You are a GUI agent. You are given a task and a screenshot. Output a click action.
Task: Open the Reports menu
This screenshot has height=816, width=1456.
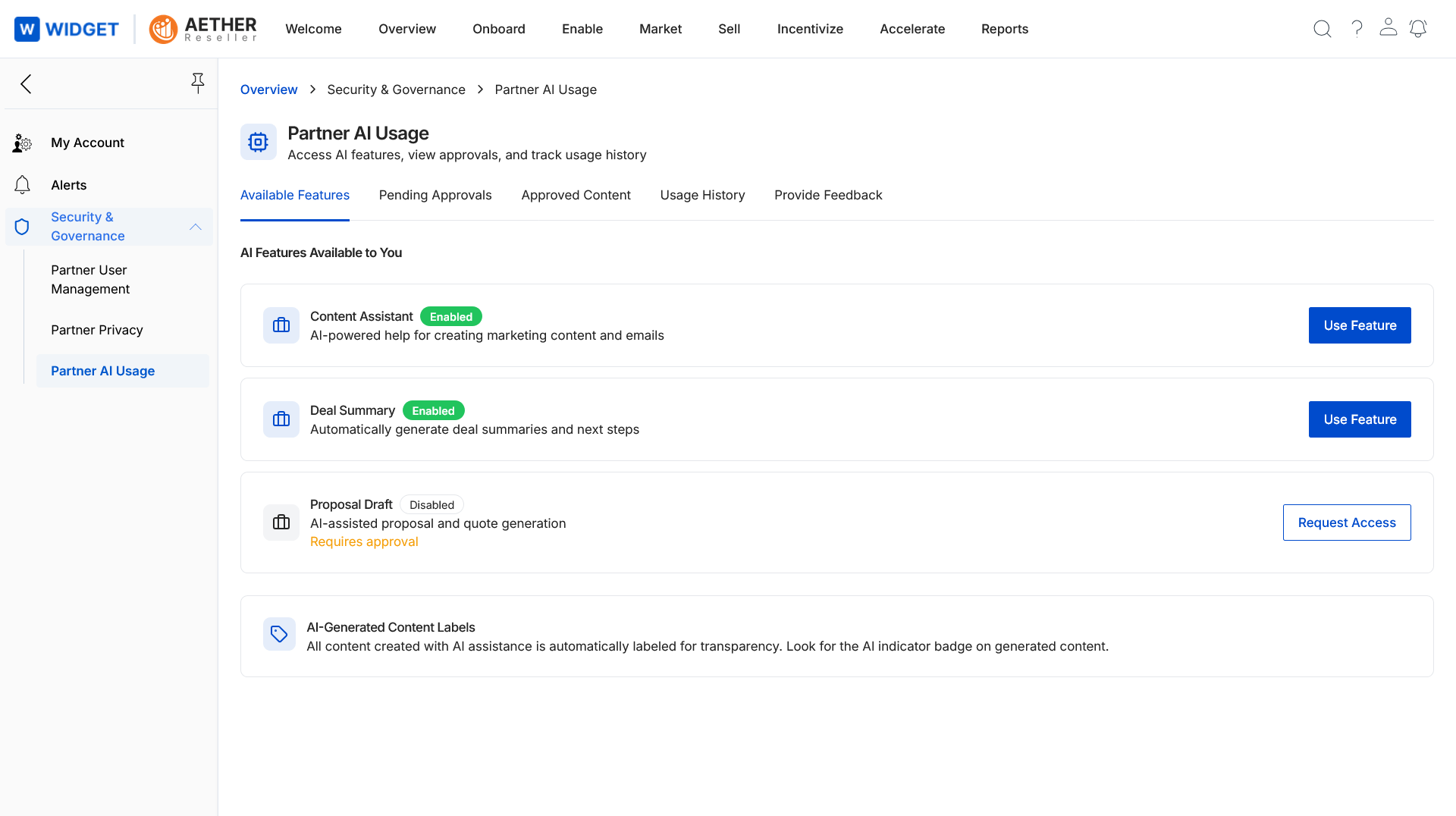(x=1005, y=29)
